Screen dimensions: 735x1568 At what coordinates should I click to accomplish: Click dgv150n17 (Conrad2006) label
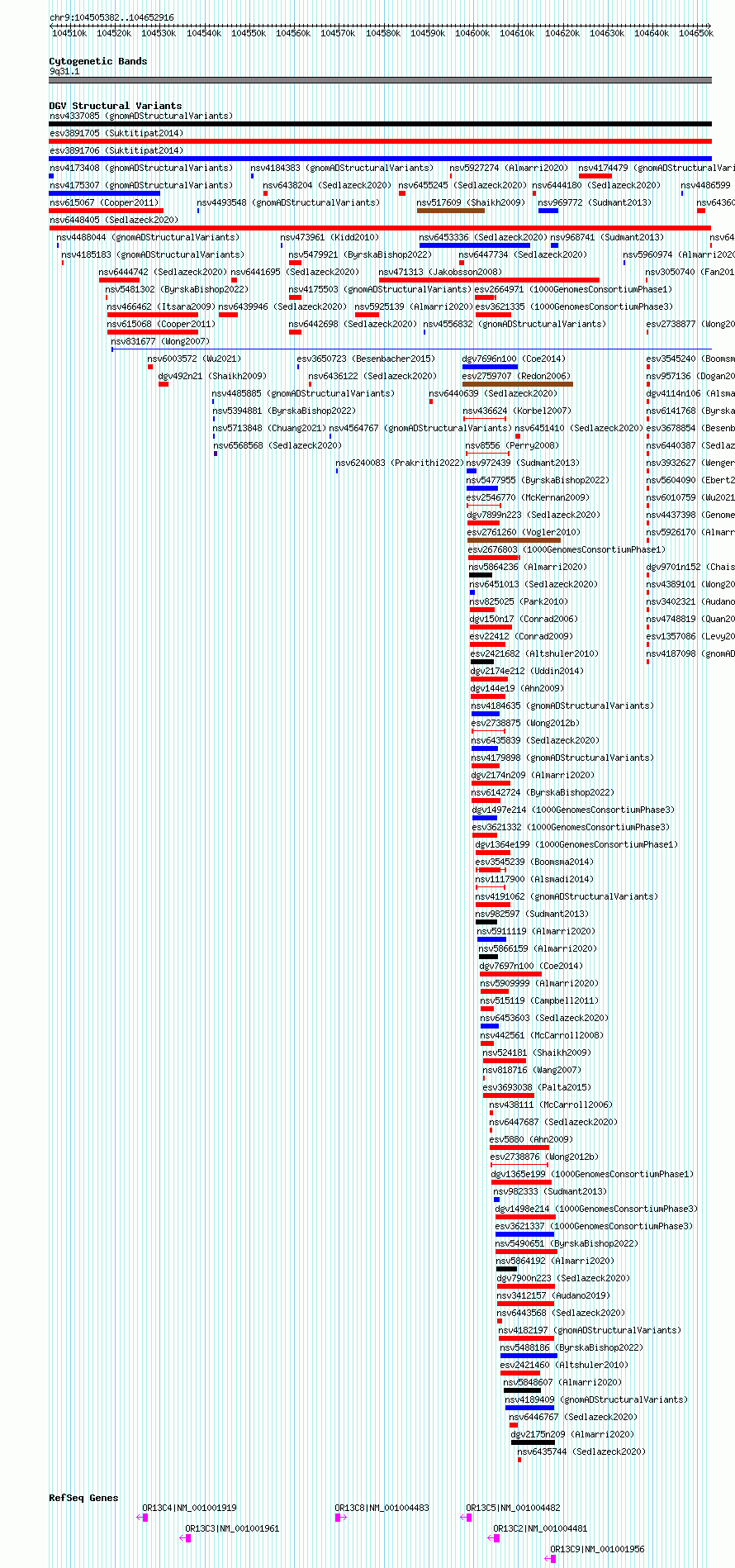[524, 619]
